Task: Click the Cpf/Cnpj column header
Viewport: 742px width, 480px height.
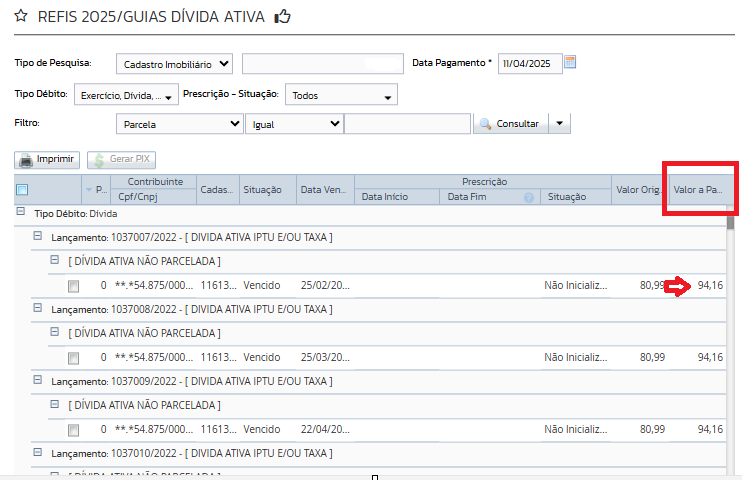Action: click(x=153, y=197)
